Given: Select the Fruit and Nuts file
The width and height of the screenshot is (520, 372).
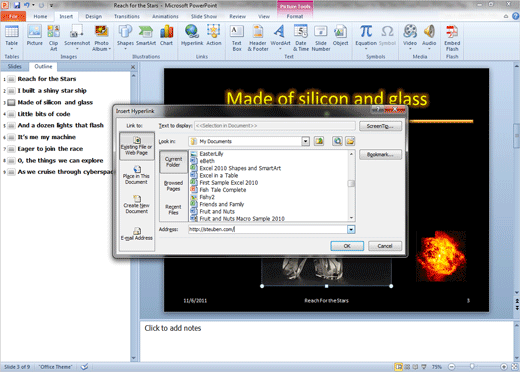Looking at the screenshot, I should point(217,211).
